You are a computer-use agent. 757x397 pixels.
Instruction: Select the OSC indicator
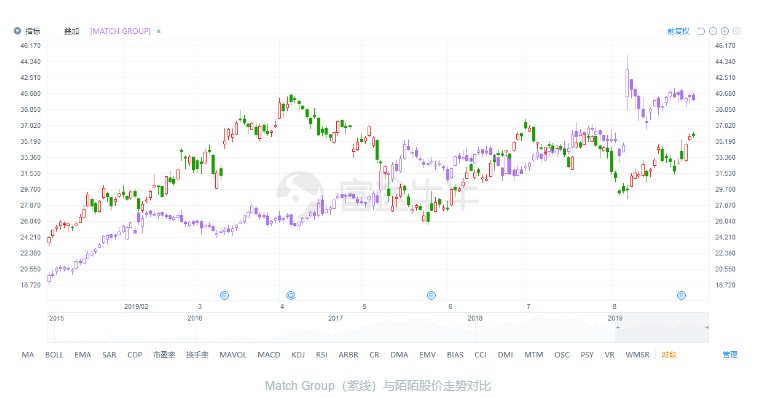pos(562,354)
